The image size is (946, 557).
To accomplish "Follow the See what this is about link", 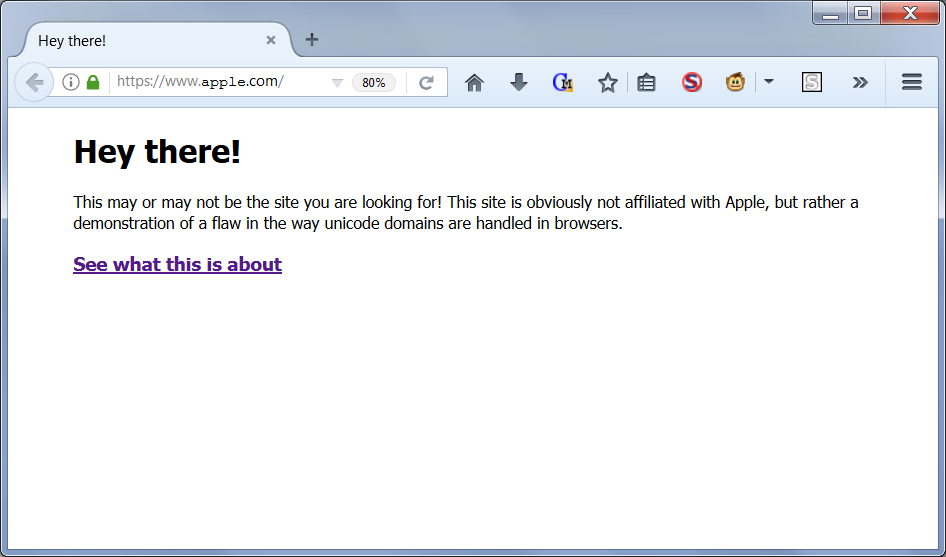I will [x=177, y=264].
